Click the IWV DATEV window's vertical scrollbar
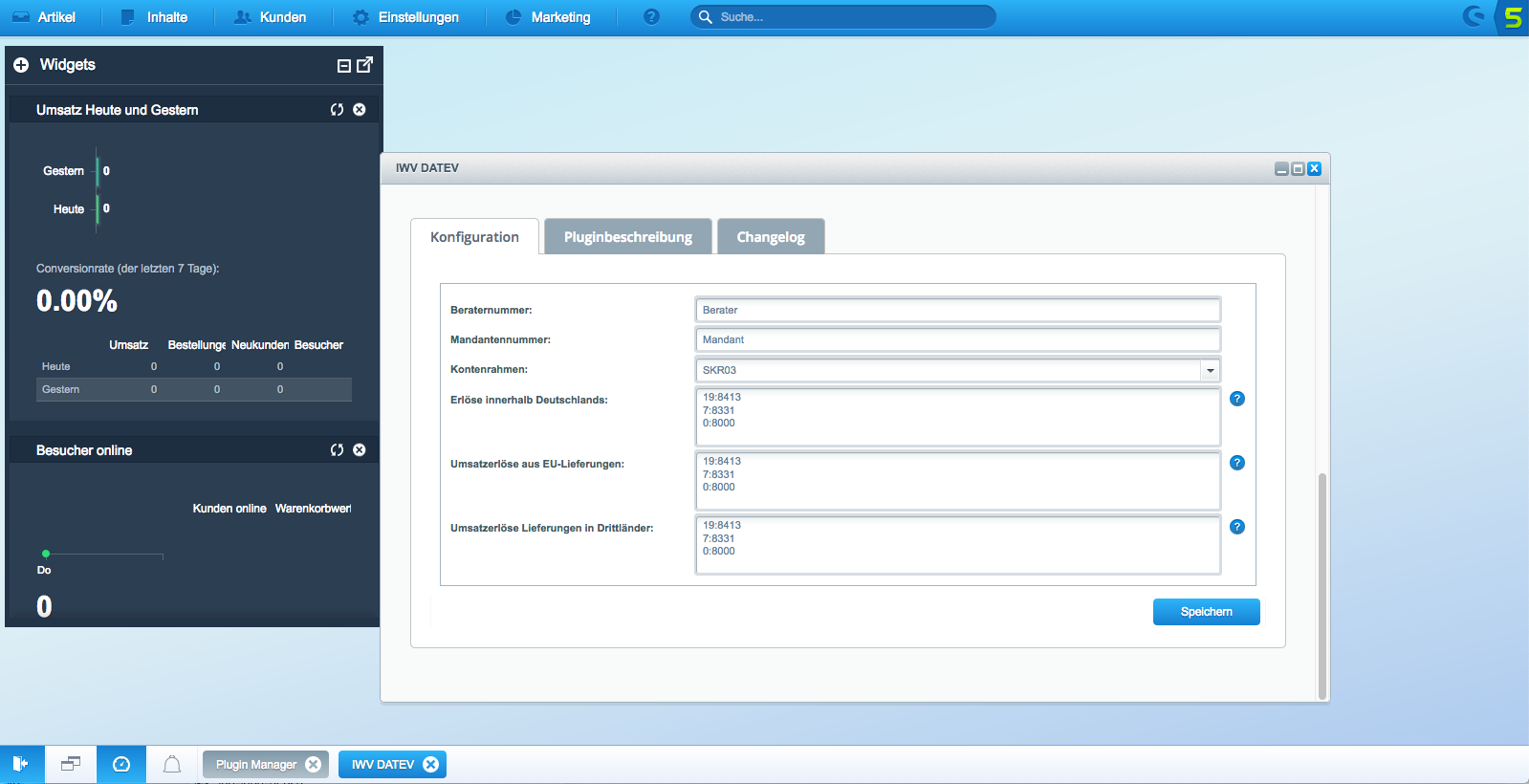The height and width of the screenshot is (784, 1529). [1322, 583]
